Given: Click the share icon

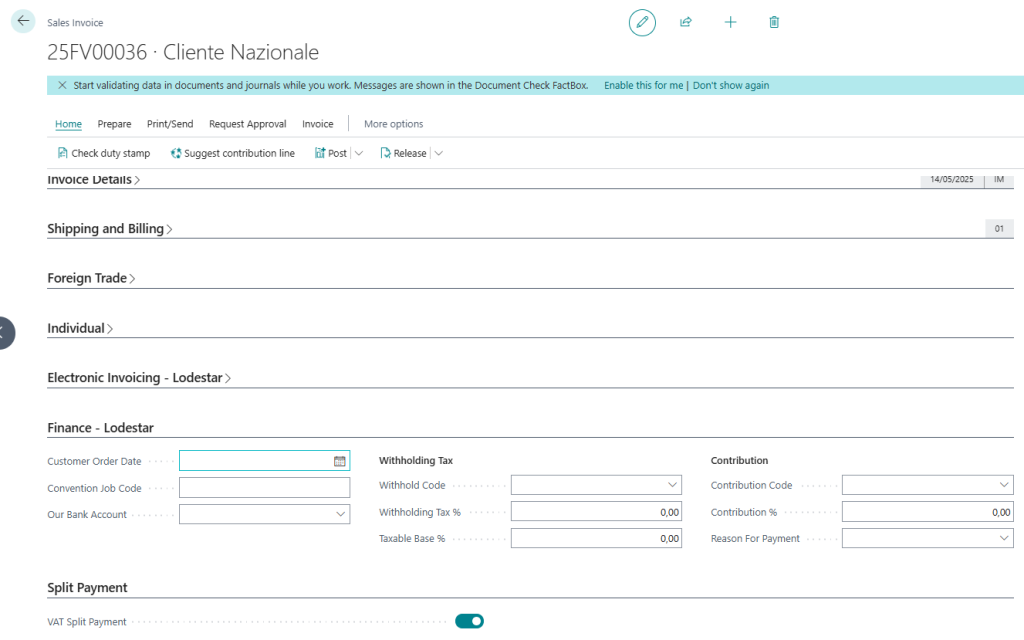Looking at the screenshot, I should pyautogui.click(x=686, y=22).
